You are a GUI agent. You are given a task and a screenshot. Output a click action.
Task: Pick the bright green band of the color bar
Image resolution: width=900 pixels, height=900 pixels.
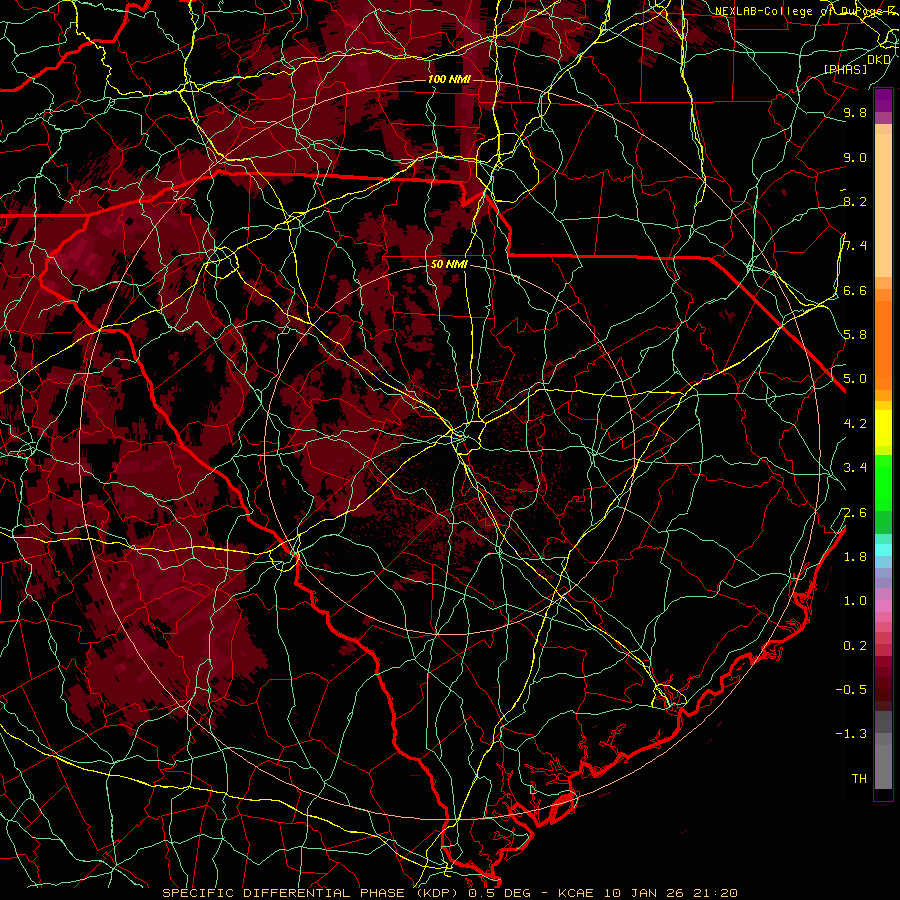click(x=883, y=484)
